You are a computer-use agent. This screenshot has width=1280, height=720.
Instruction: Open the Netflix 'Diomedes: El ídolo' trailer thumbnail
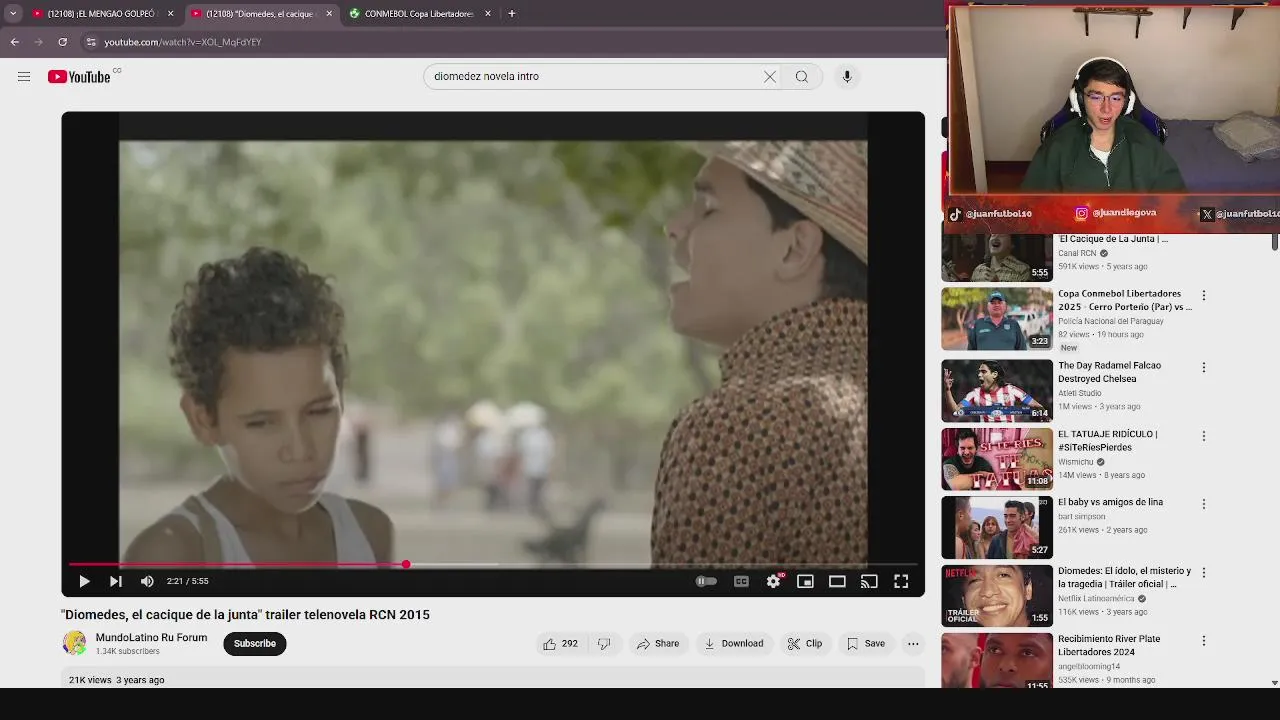point(997,596)
